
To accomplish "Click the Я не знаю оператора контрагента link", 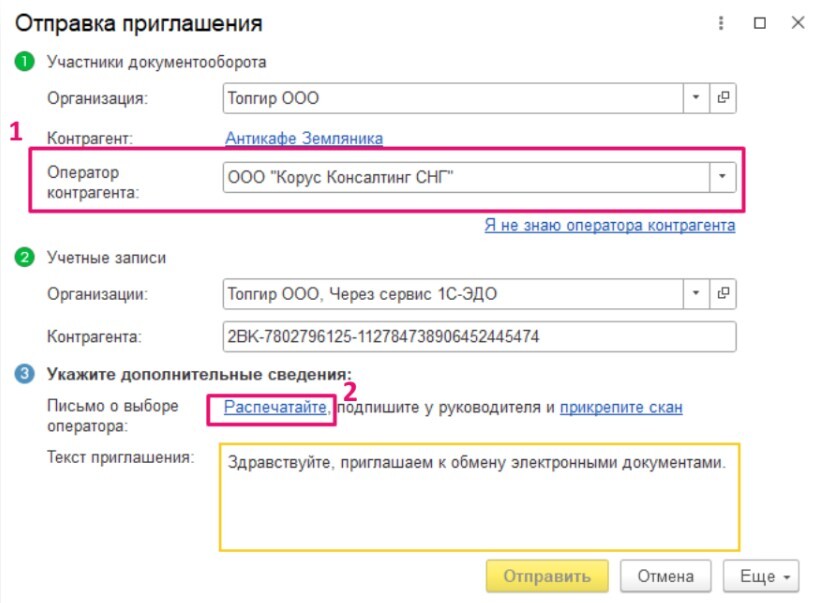I will tap(609, 225).
